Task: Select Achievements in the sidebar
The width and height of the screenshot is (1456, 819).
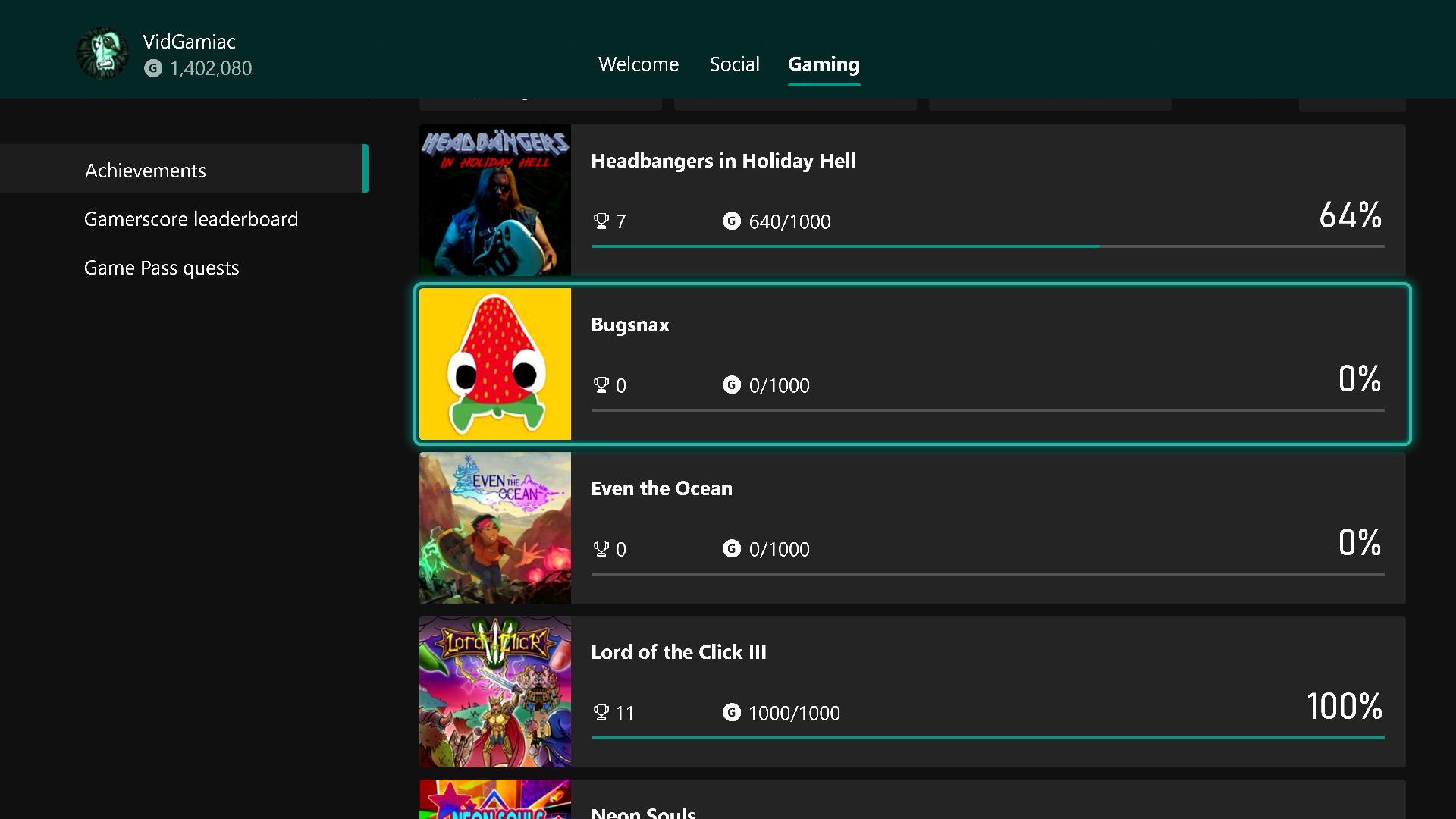Action: pos(146,171)
